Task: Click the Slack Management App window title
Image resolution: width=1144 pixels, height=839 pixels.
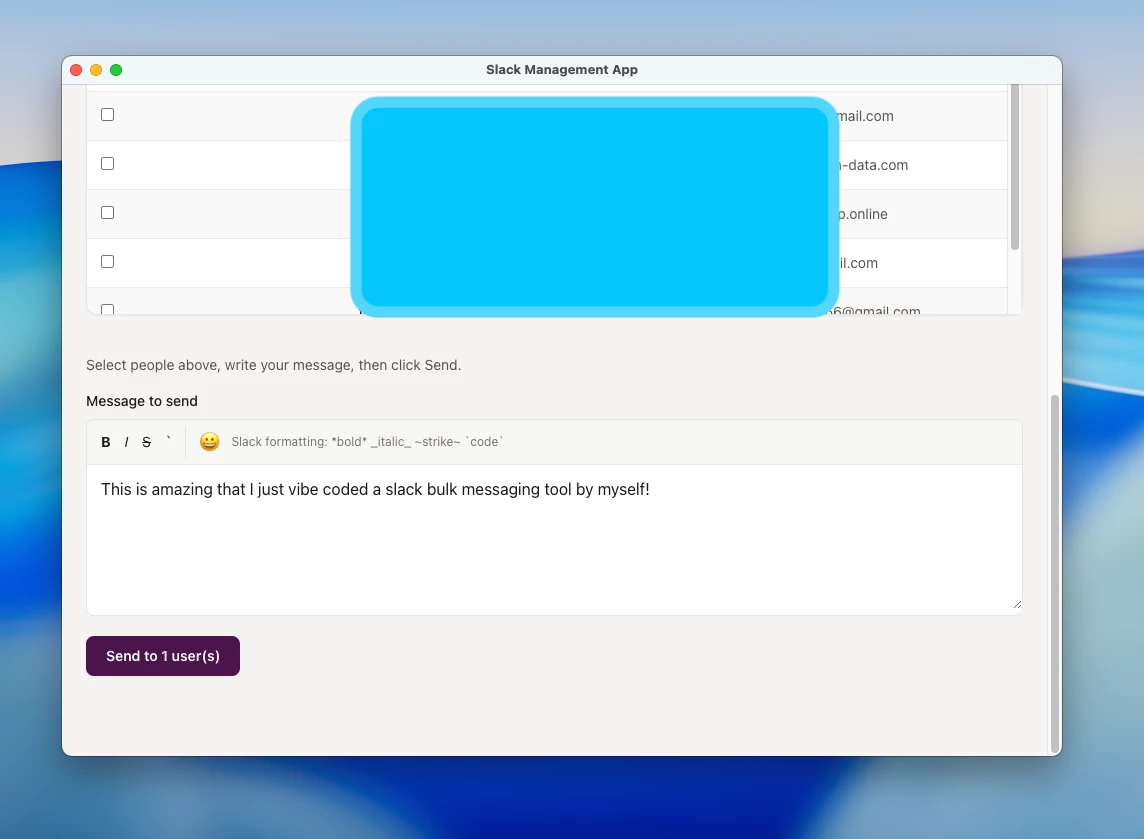Action: [562, 69]
